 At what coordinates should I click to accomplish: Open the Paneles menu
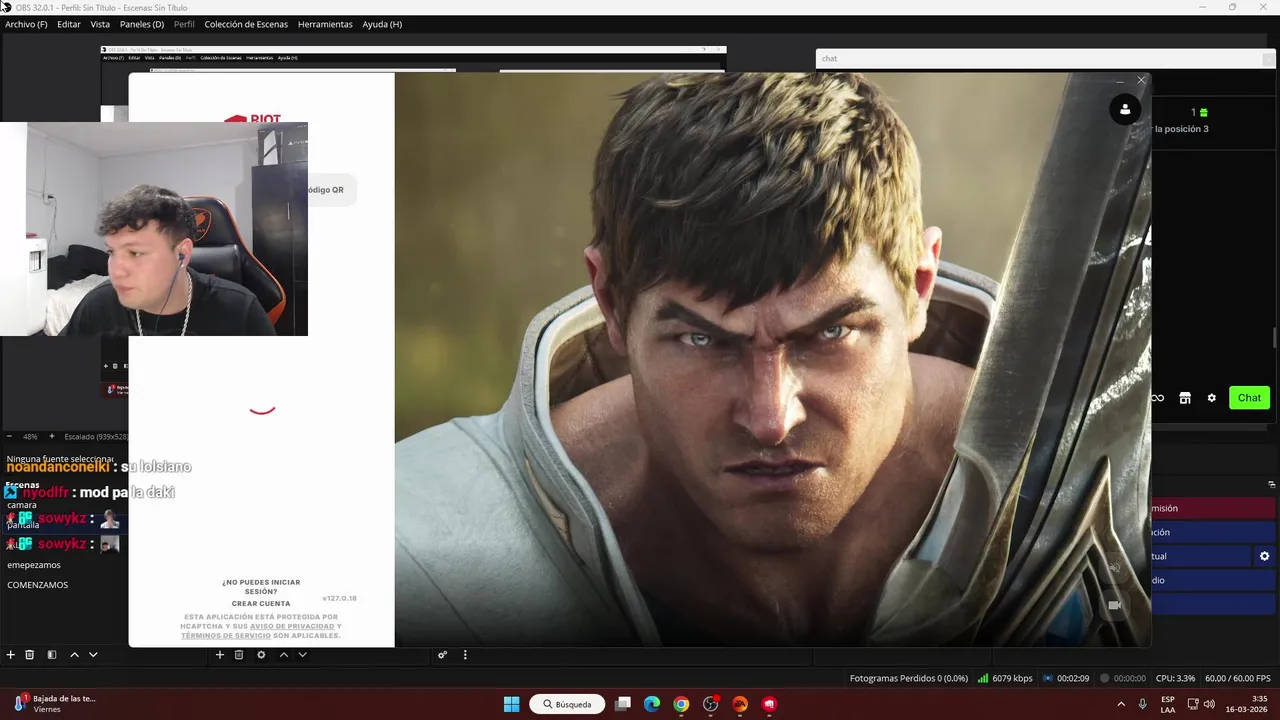click(142, 24)
